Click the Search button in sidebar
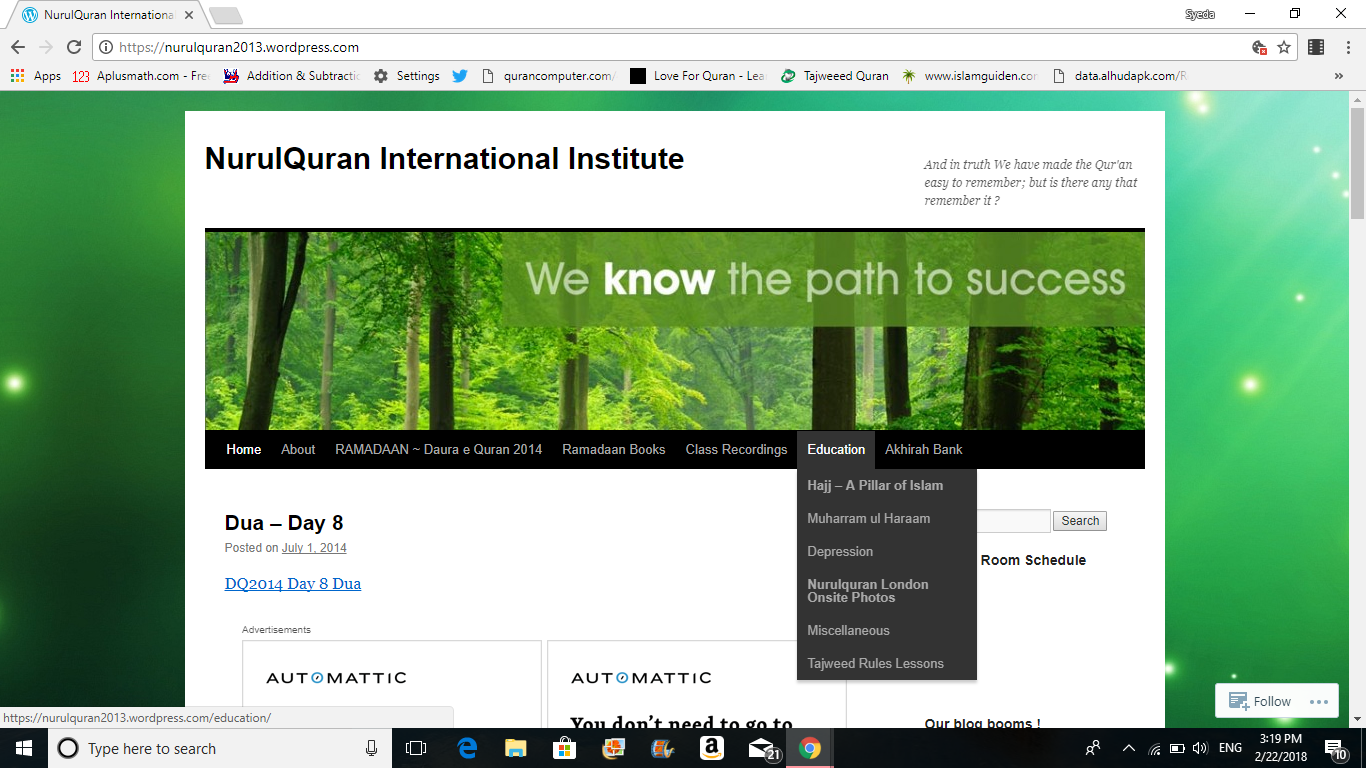The width and height of the screenshot is (1366, 768). (x=1080, y=521)
